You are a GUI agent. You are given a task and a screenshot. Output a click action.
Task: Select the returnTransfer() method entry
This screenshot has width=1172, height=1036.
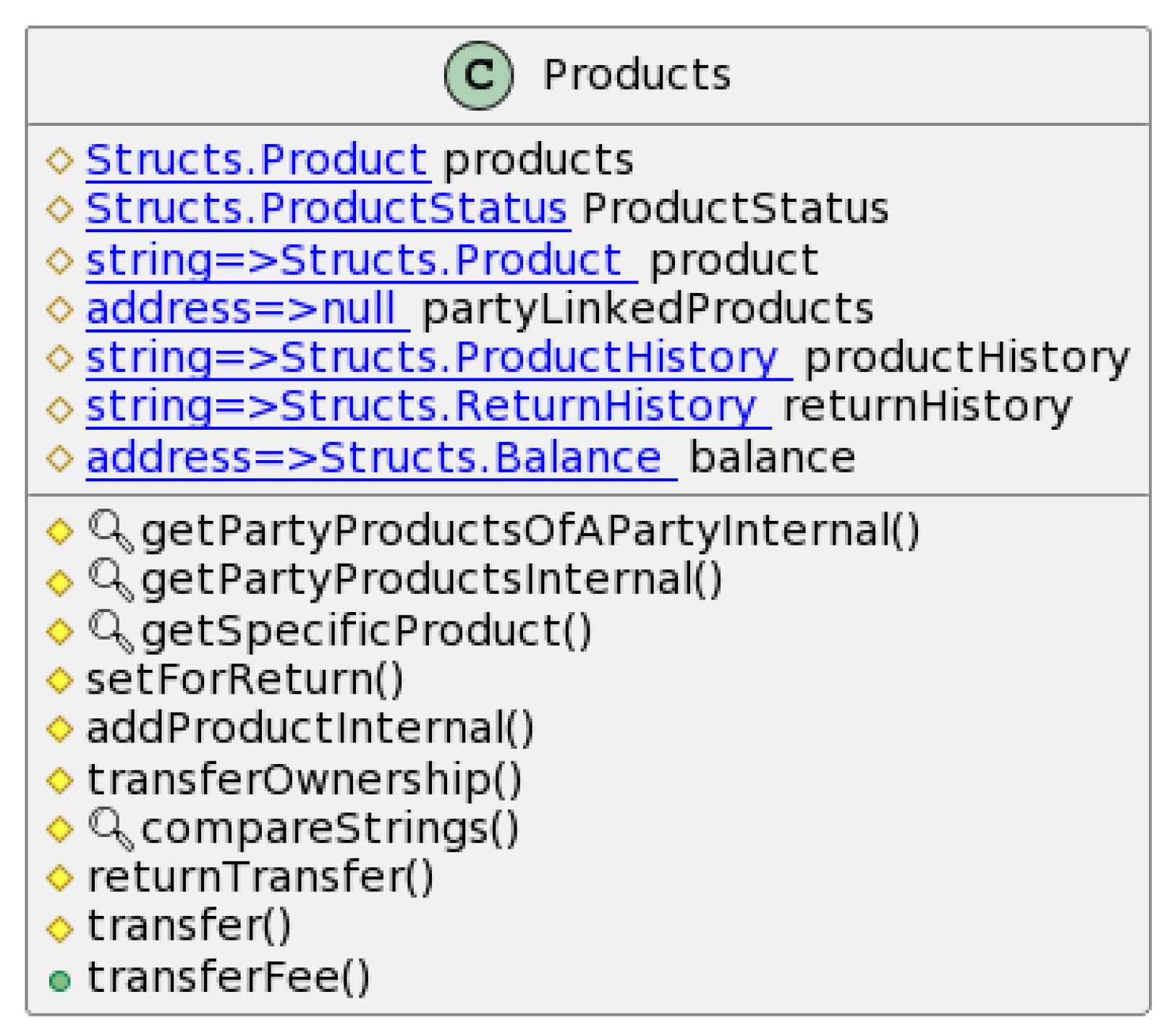[260, 878]
